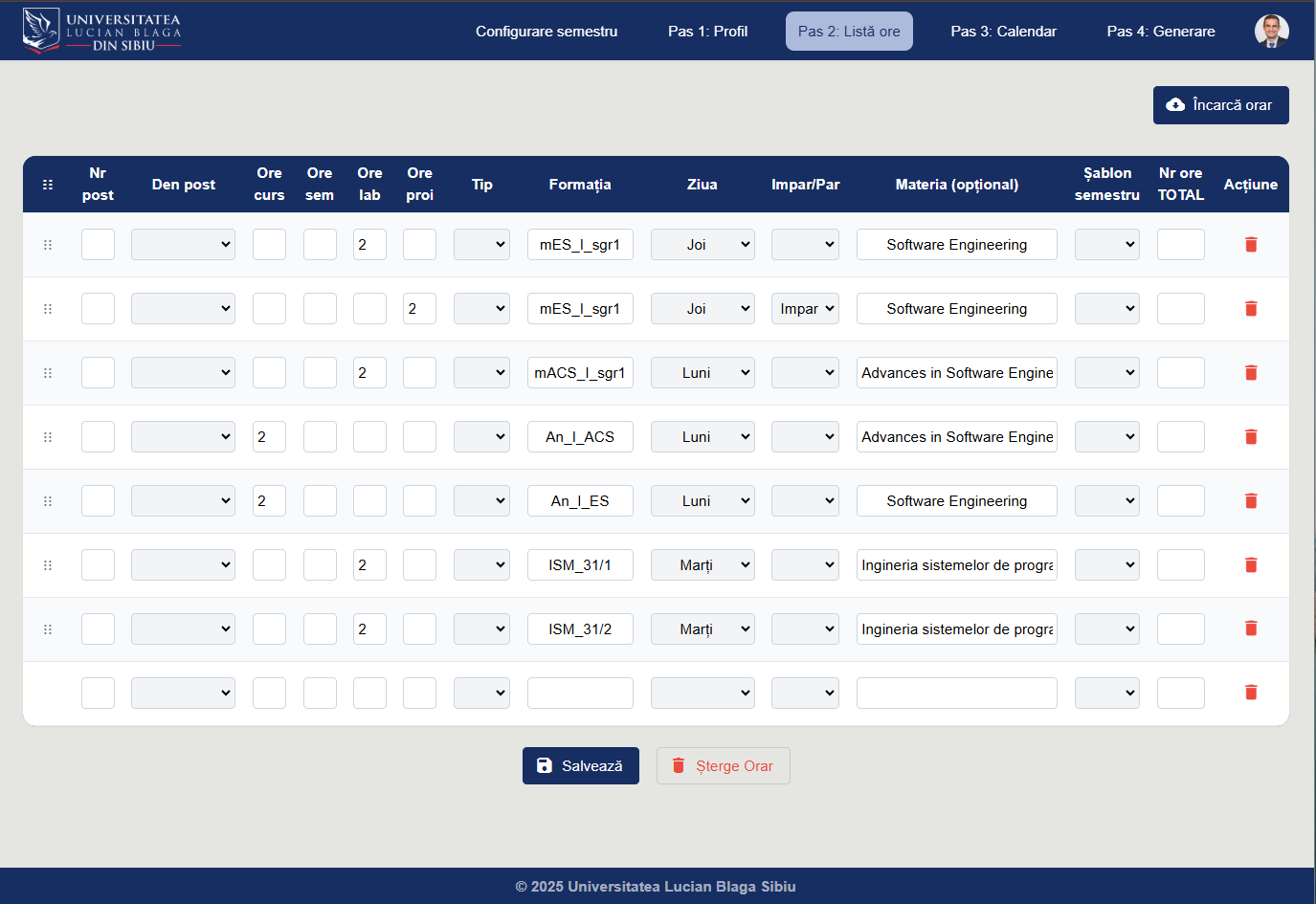Image resolution: width=1316 pixels, height=904 pixels.
Task: Switch to Pas 3: Calendar
Action: [1004, 32]
